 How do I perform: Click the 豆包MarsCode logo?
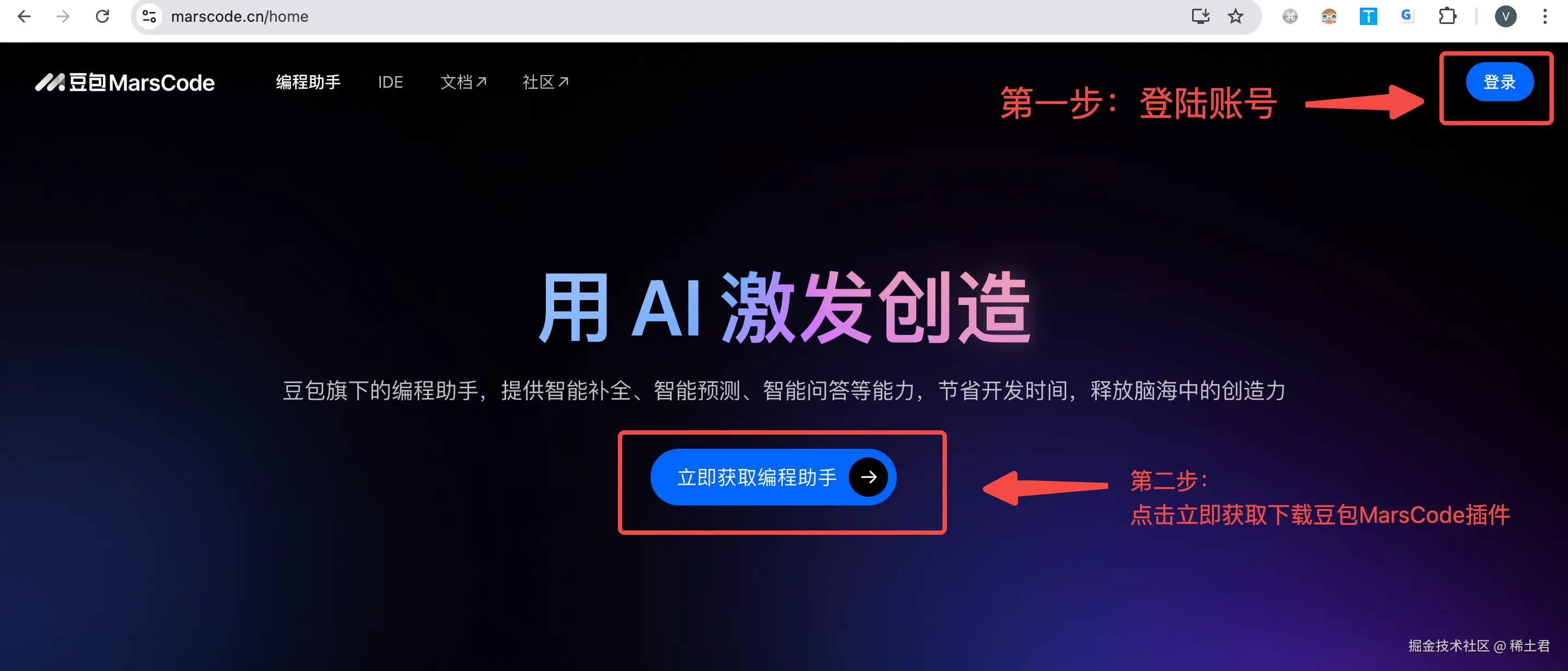click(x=125, y=82)
